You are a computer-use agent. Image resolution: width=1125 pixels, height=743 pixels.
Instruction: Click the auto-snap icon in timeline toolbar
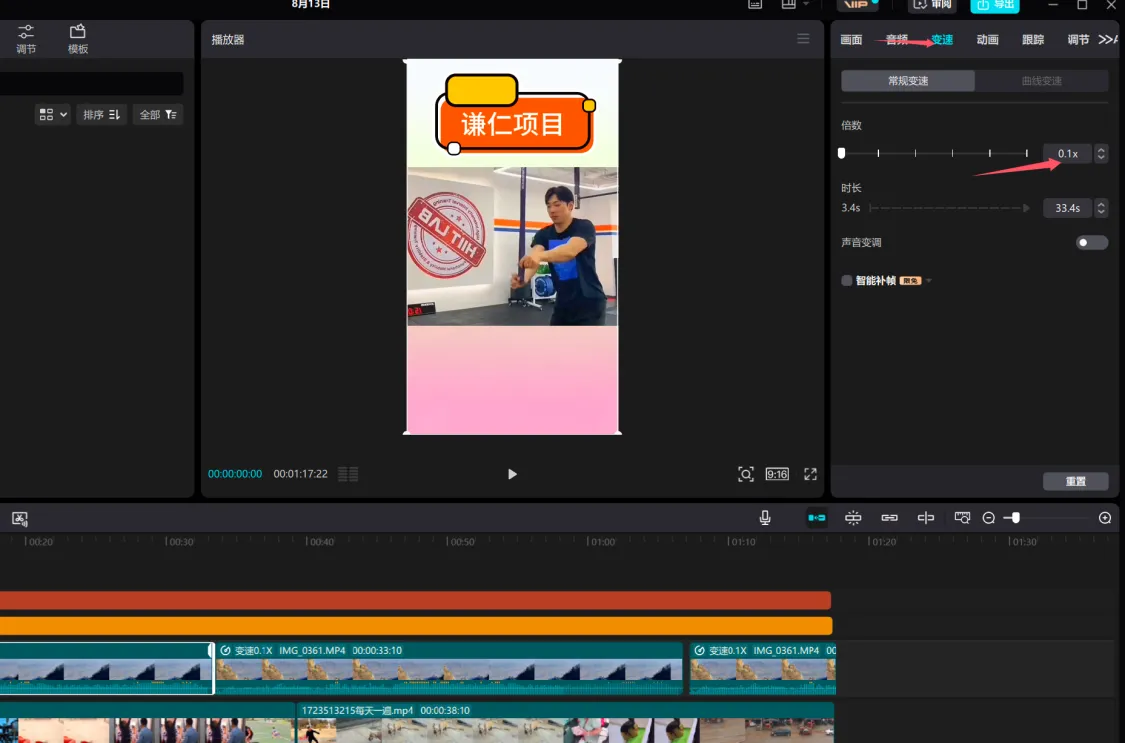click(x=853, y=517)
